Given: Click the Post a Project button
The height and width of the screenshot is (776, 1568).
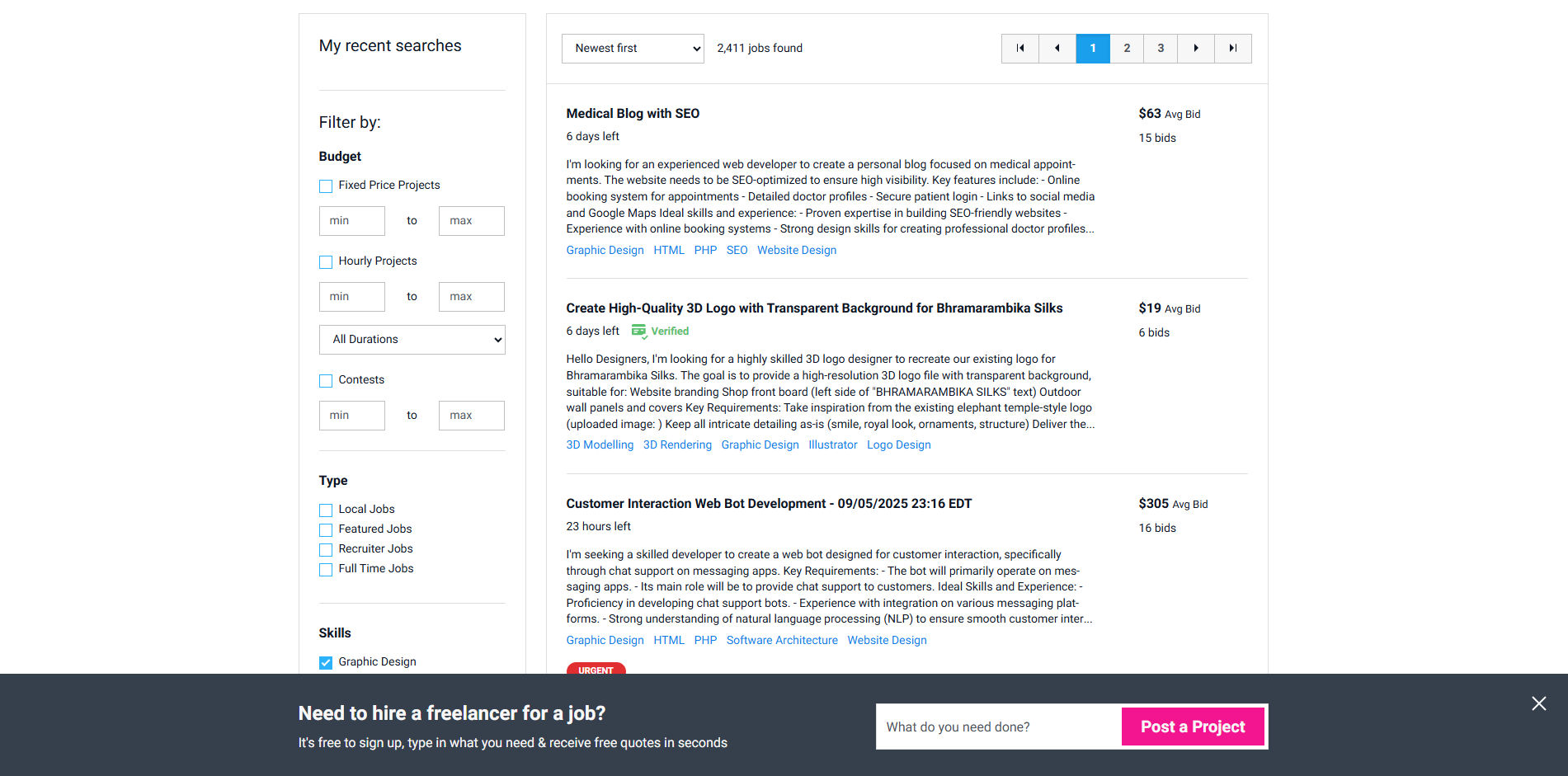Looking at the screenshot, I should pyautogui.click(x=1193, y=726).
